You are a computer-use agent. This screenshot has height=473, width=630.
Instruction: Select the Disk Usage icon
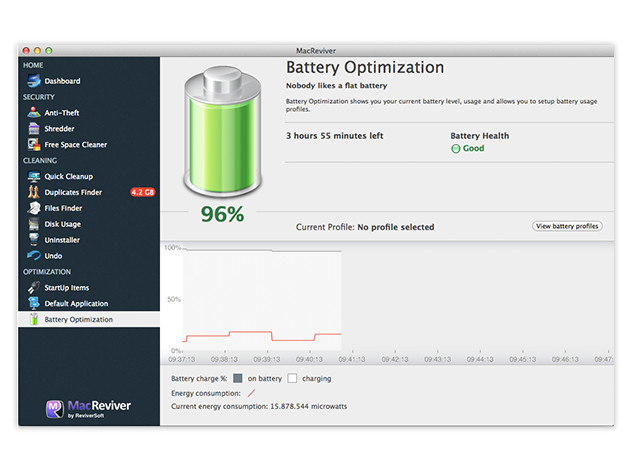[34, 224]
